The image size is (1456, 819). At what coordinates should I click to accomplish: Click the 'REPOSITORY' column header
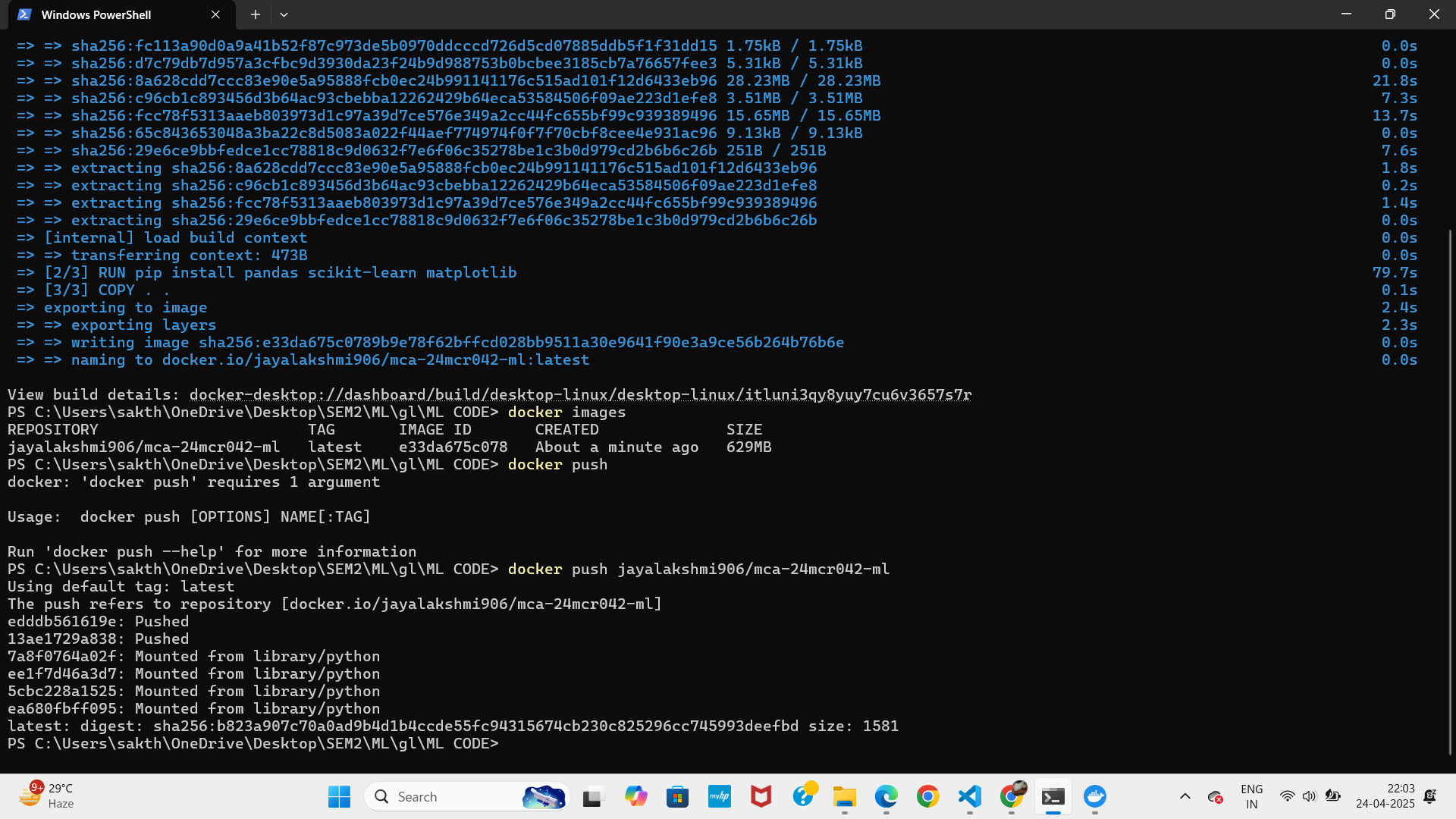[x=52, y=429]
